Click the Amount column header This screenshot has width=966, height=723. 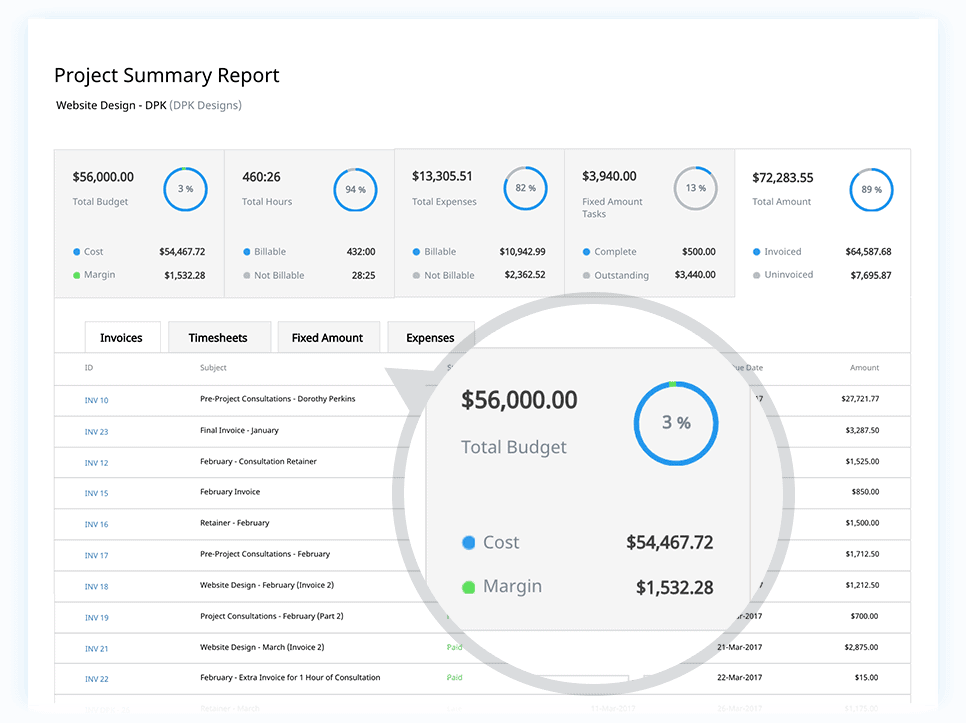865,368
